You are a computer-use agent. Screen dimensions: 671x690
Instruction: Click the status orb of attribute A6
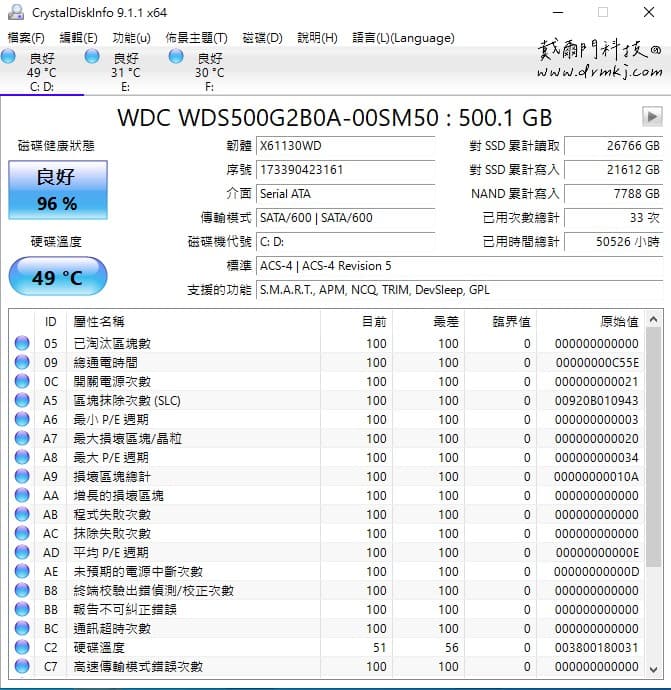coord(22,419)
